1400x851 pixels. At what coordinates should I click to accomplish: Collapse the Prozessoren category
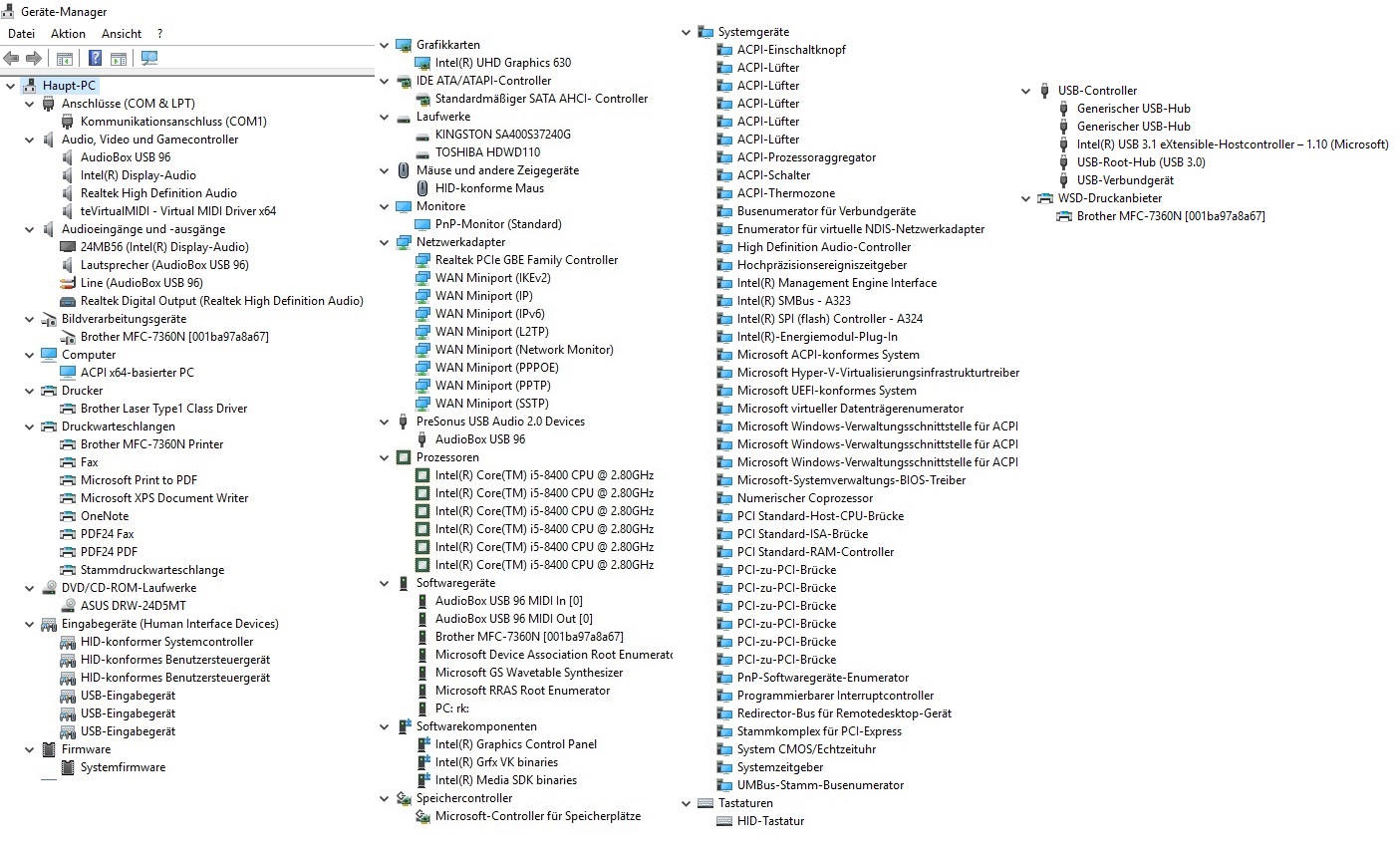point(385,457)
